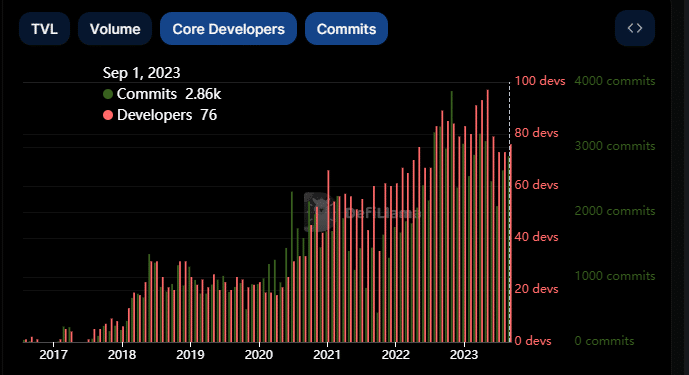Click the Commits 2.86k tooltip entry

tap(162, 94)
